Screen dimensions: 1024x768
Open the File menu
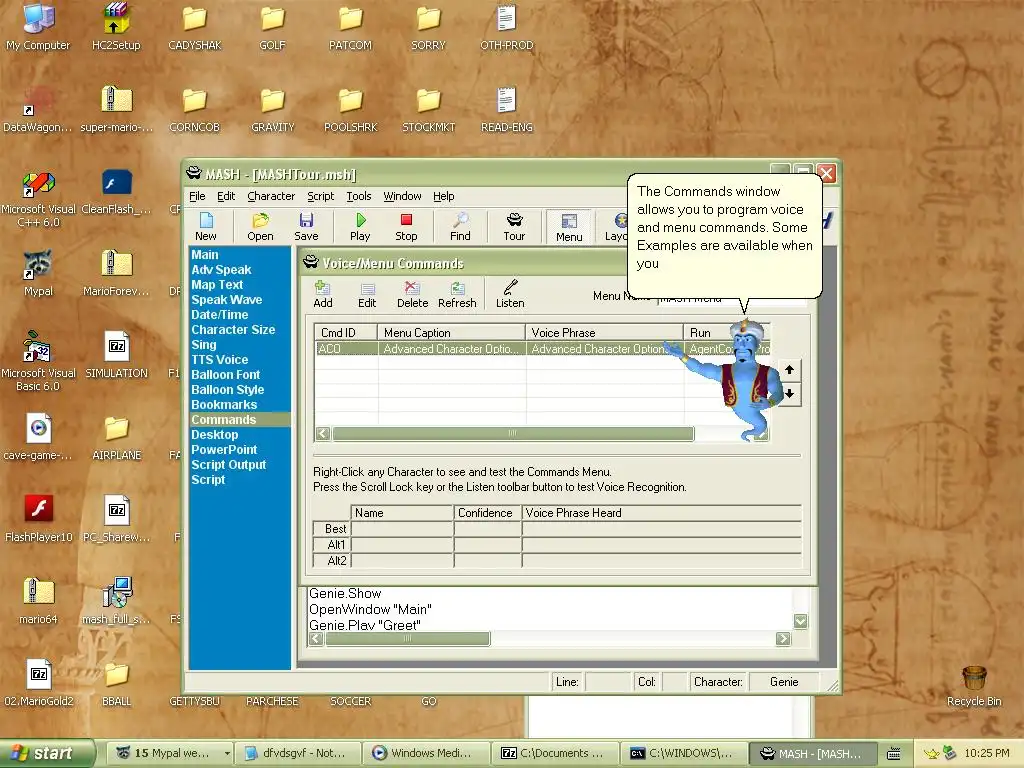[x=197, y=196]
